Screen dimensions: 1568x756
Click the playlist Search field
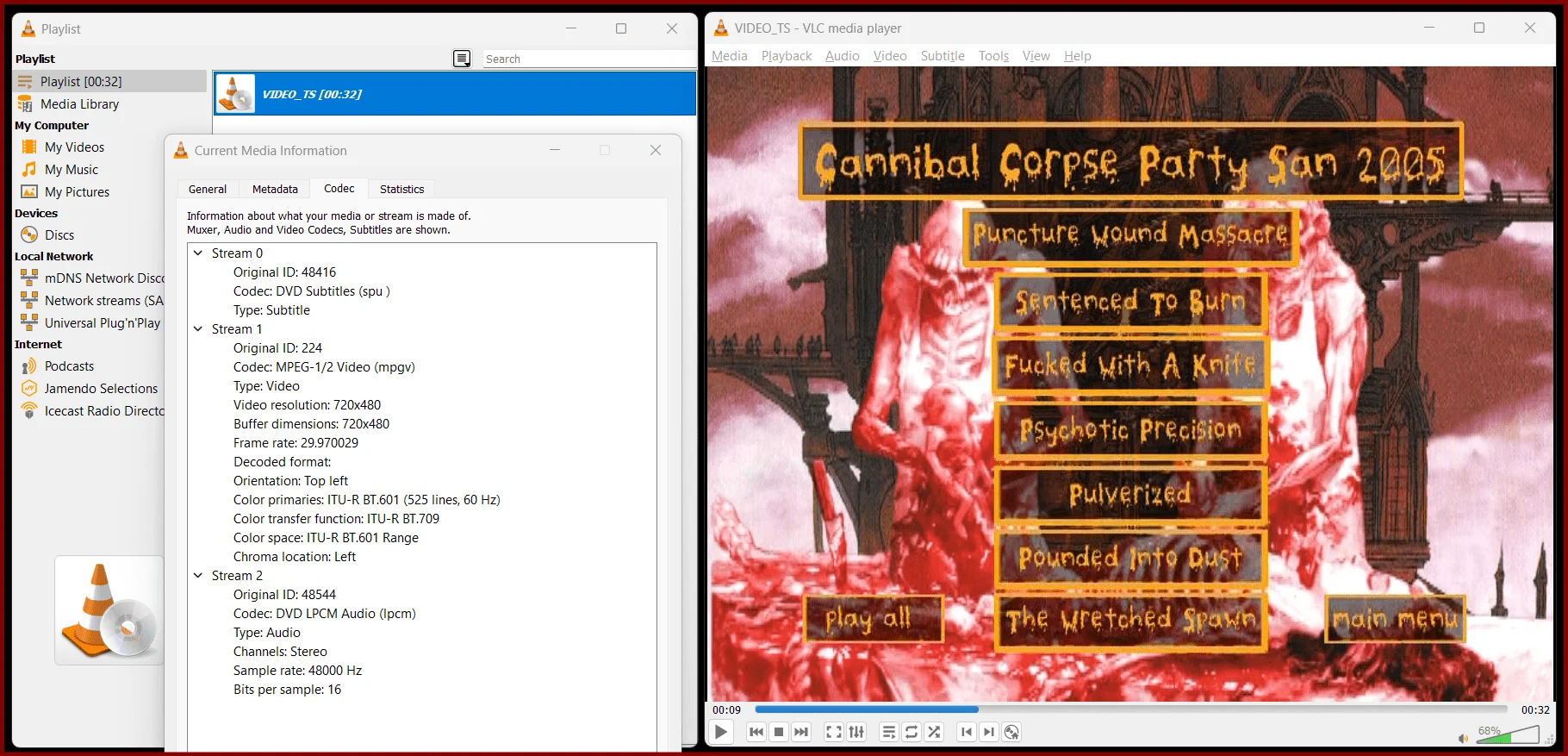coord(588,59)
